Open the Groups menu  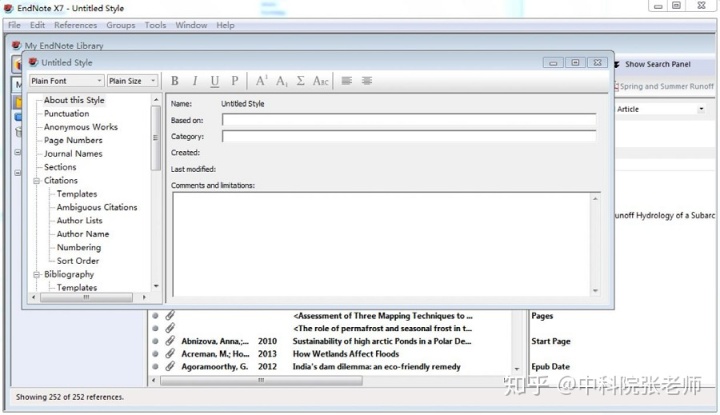tap(121, 25)
